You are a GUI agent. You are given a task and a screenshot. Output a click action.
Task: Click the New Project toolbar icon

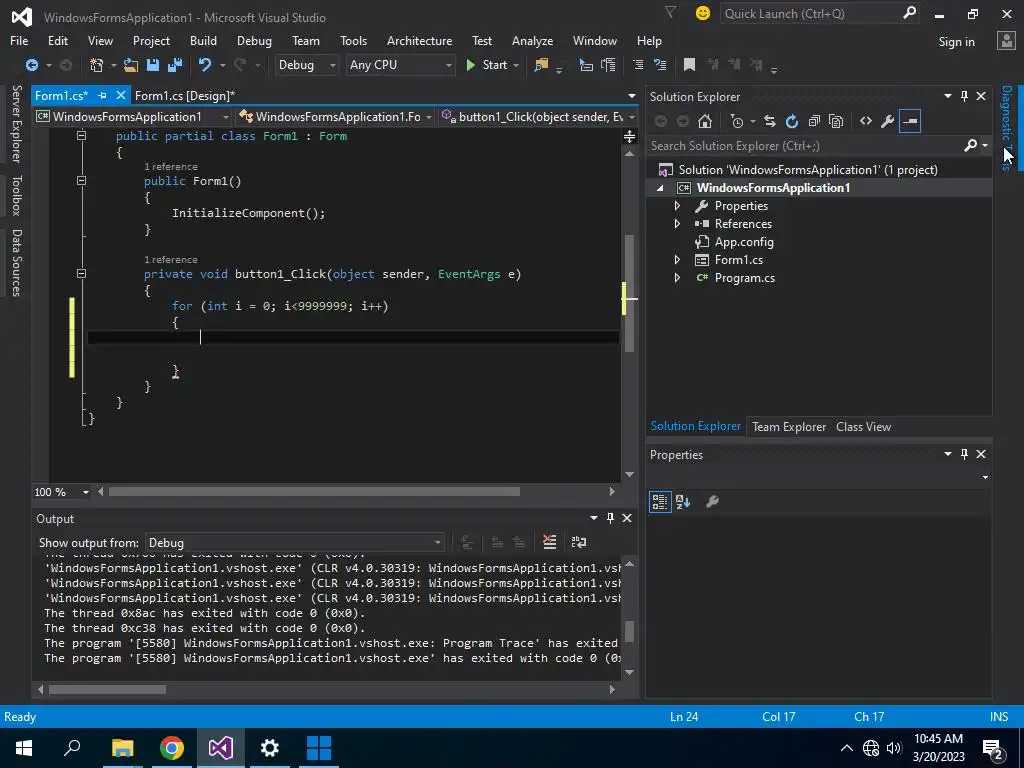pyautogui.click(x=97, y=65)
